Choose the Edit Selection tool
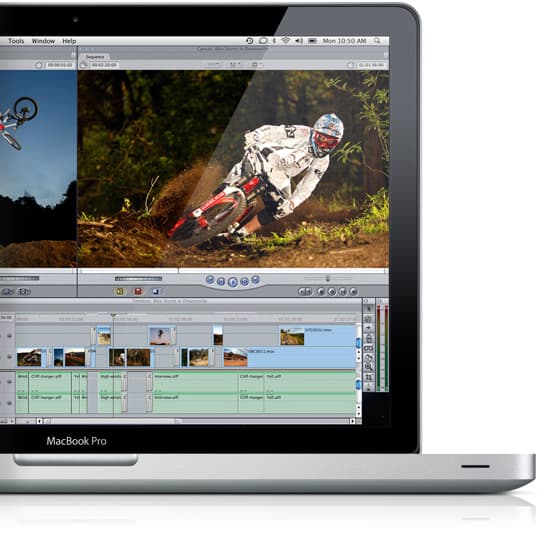540x538 pixels. pos(368,319)
